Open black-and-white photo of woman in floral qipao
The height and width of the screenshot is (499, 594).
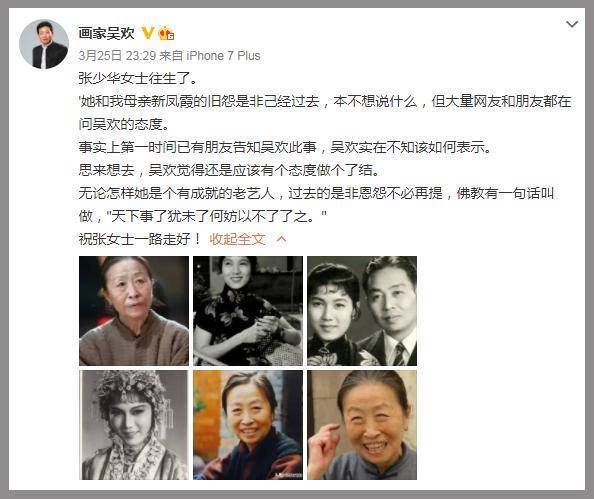(x=248, y=311)
